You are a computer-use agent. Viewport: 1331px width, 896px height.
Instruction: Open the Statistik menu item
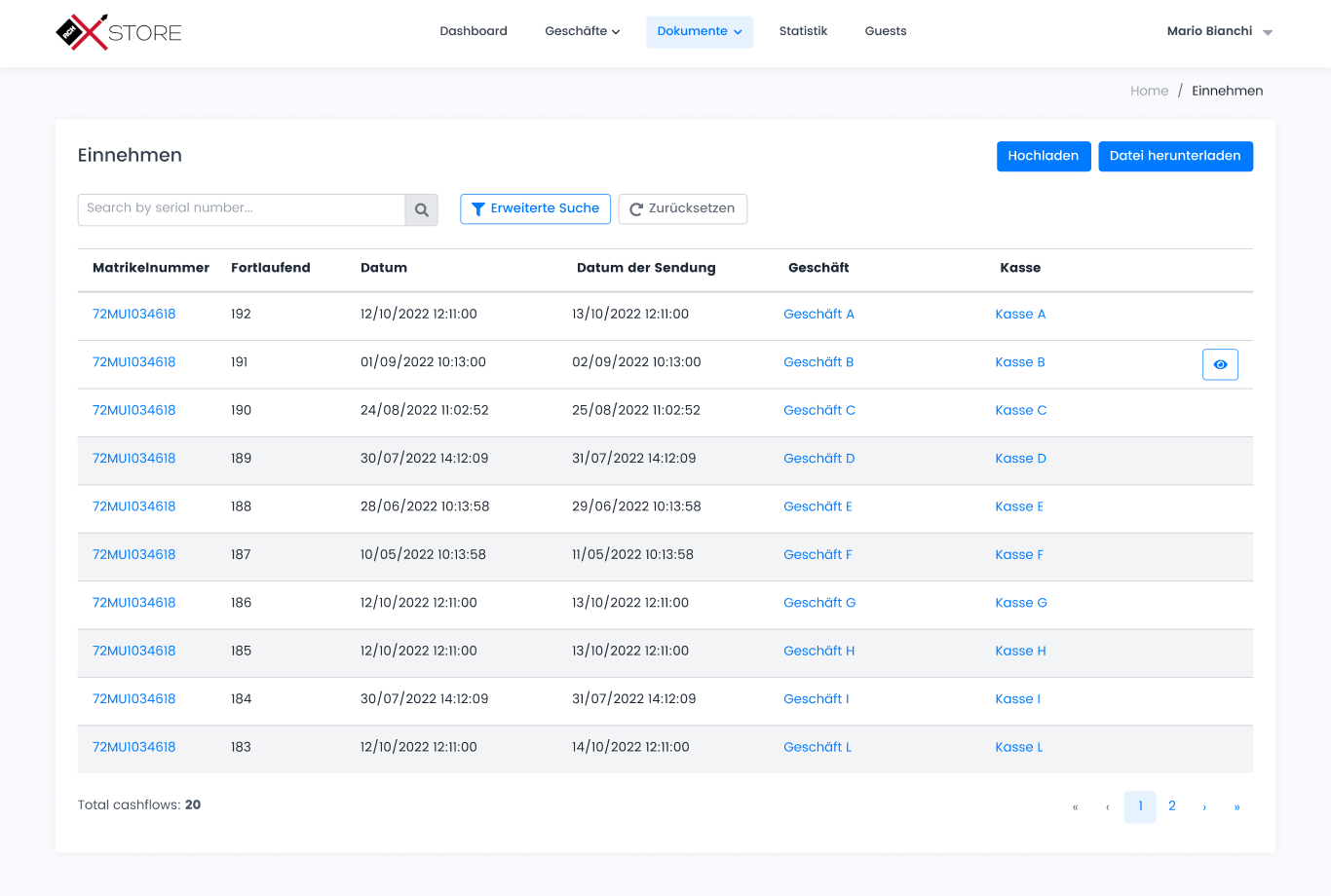[803, 31]
